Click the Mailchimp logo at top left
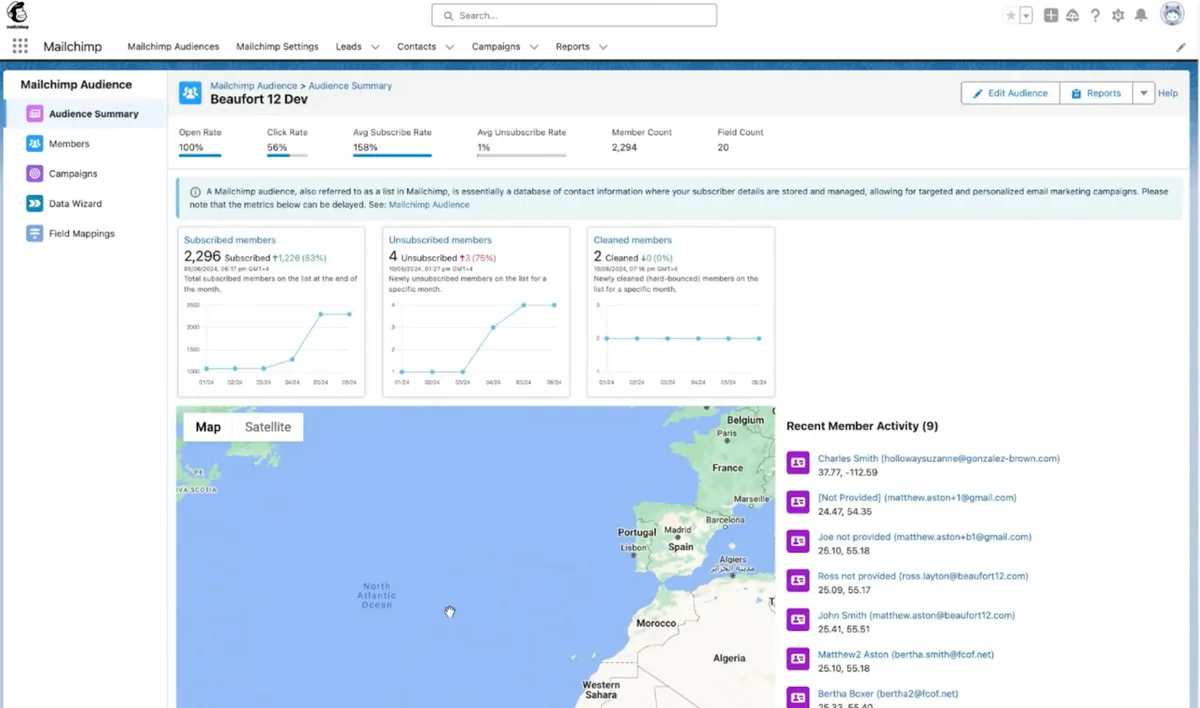The image size is (1200, 708). tap(18, 15)
